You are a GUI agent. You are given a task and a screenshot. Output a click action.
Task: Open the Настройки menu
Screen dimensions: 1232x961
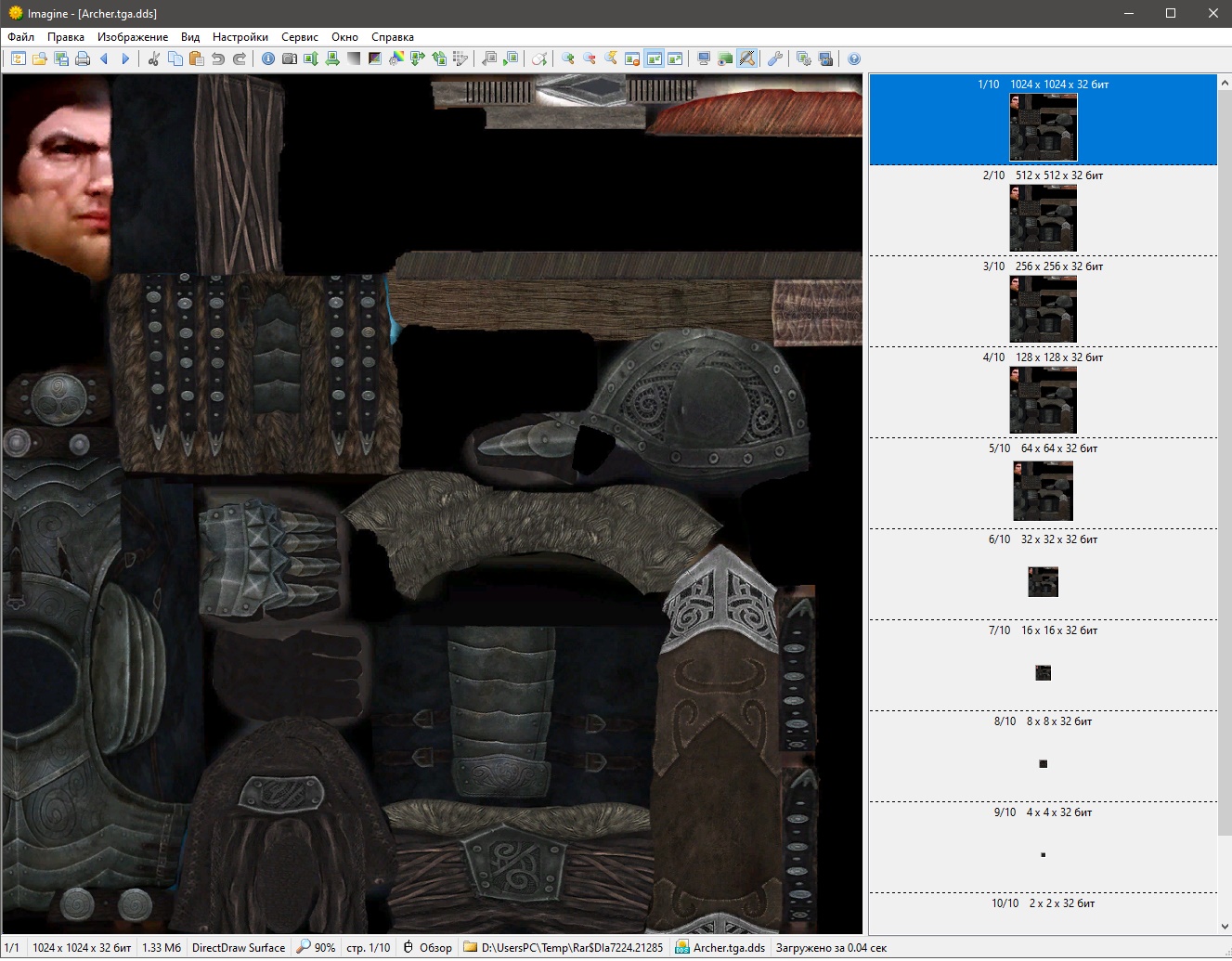[x=240, y=37]
